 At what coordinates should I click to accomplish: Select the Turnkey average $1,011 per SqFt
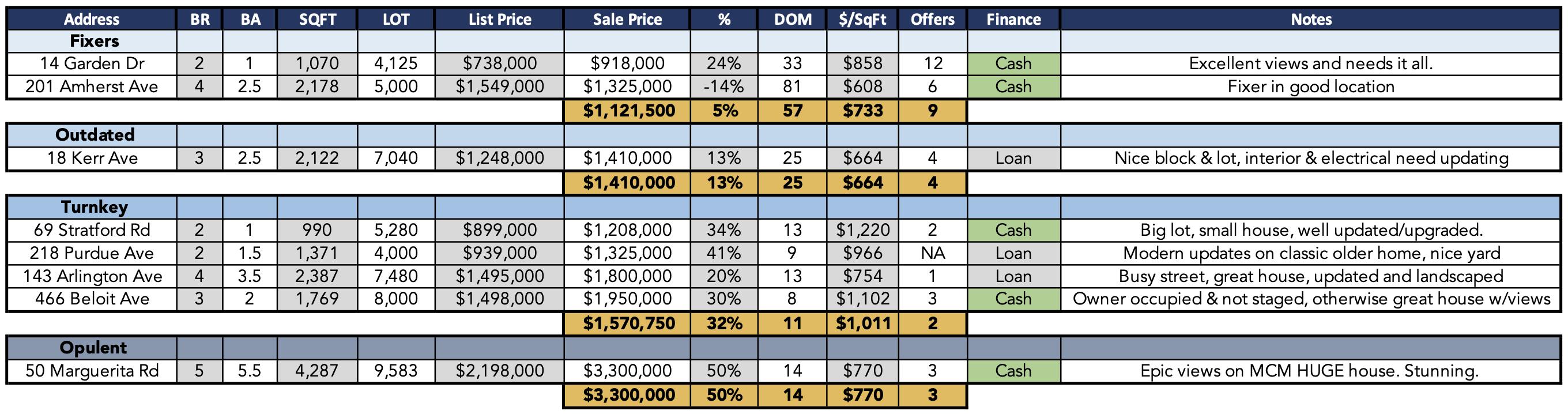[x=862, y=323]
